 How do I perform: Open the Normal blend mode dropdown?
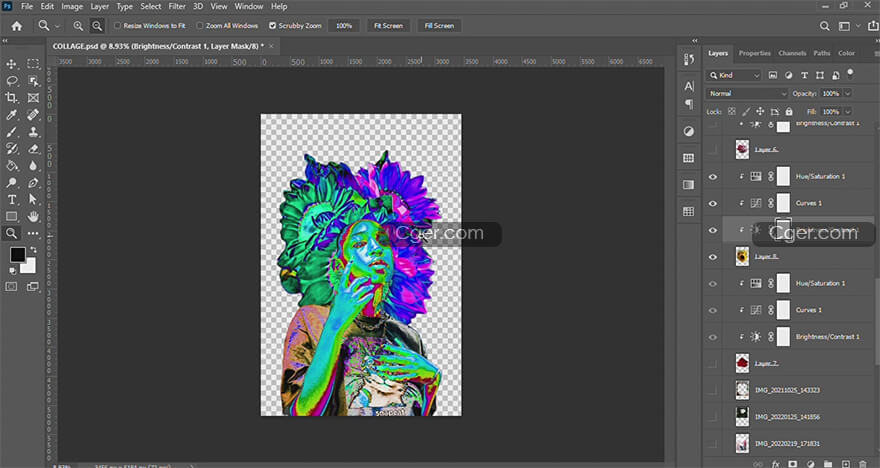tap(748, 94)
